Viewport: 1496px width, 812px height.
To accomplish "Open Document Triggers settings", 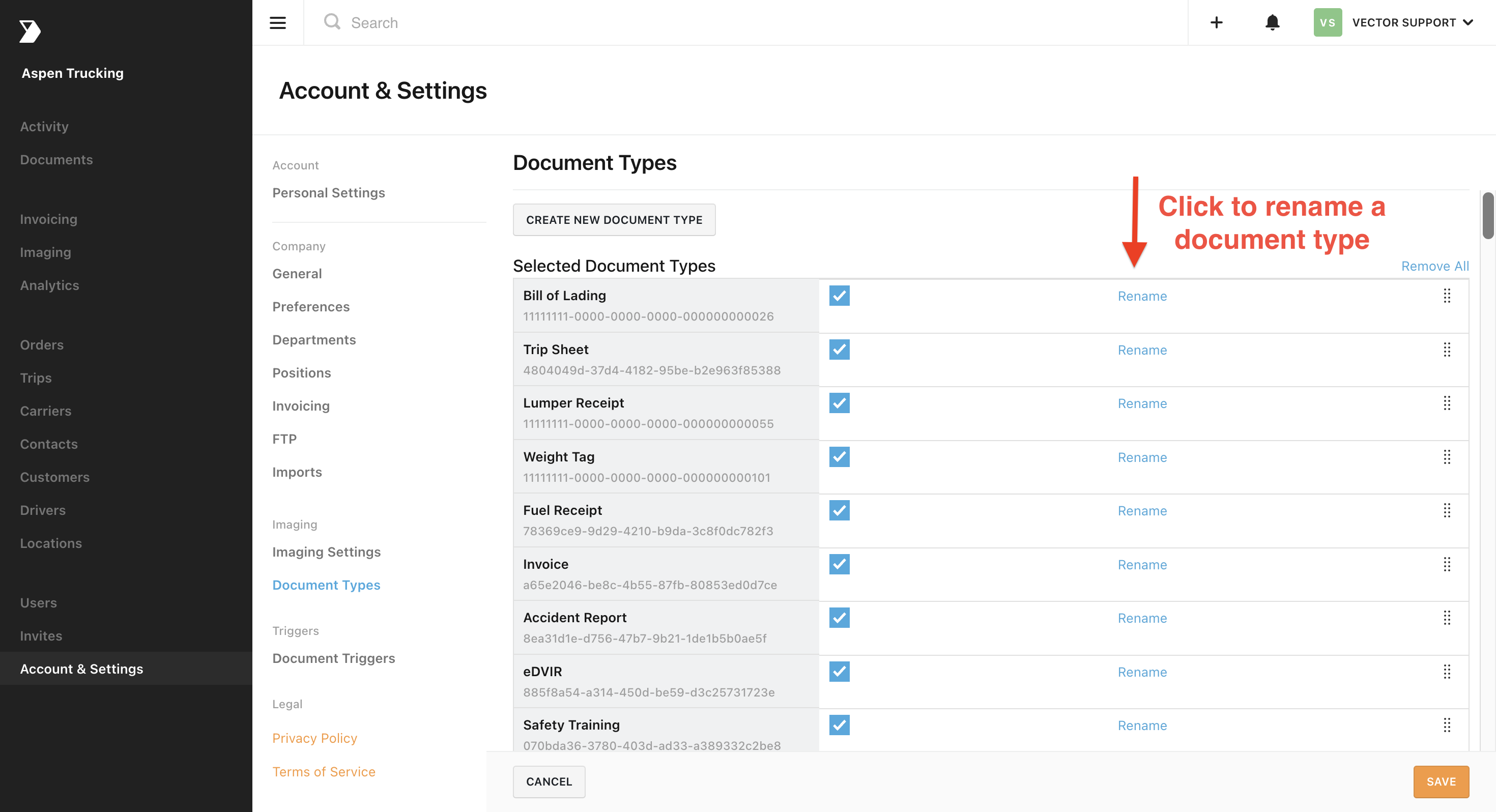I will click(333, 659).
